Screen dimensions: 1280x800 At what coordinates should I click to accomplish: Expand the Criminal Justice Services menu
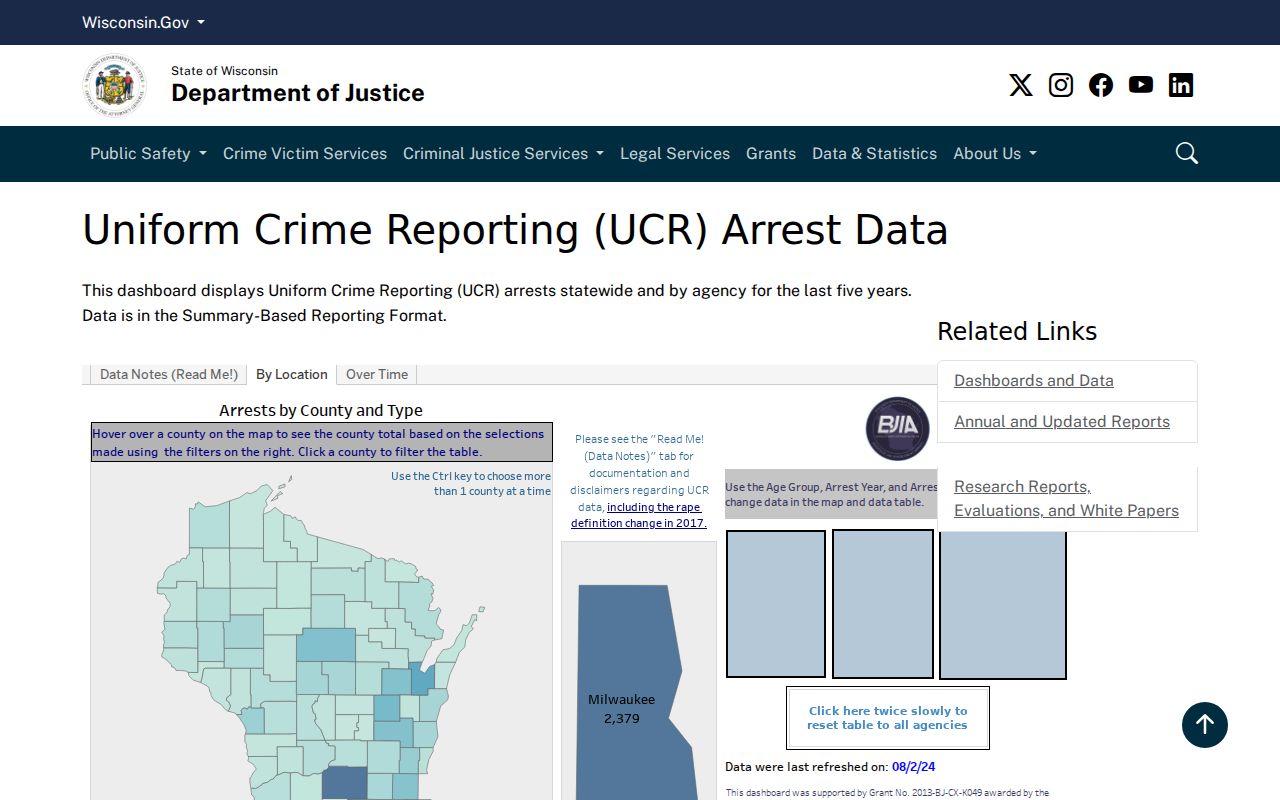503,153
